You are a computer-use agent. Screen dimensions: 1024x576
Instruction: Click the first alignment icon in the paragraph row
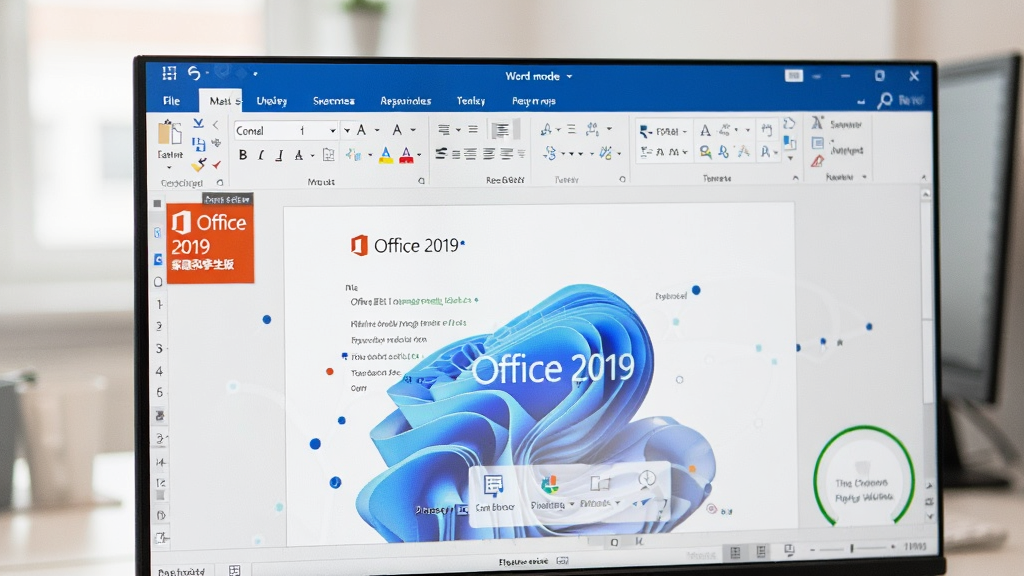tap(441, 153)
